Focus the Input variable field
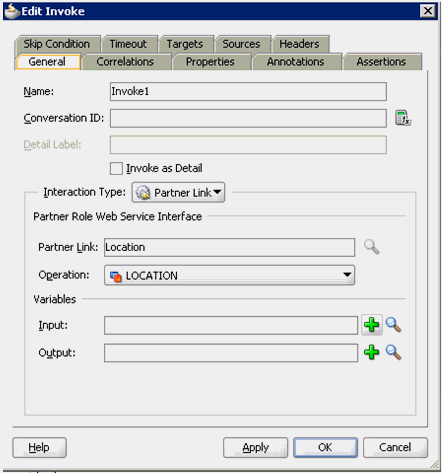The image size is (442, 473). point(231,325)
